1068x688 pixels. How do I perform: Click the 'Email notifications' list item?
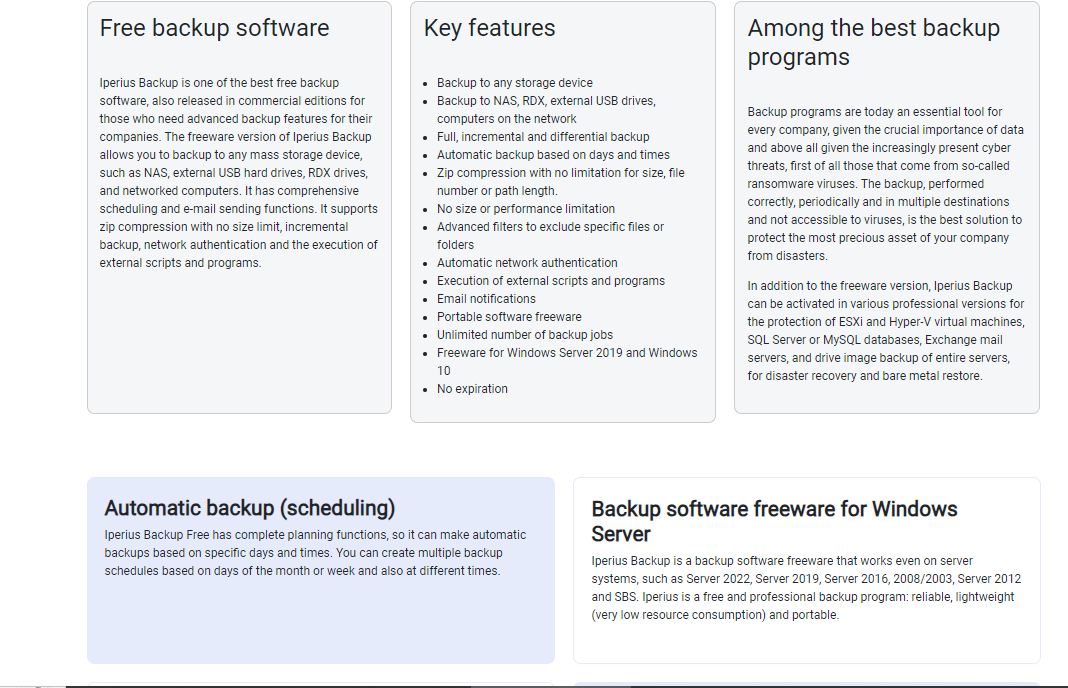(486, 298)
